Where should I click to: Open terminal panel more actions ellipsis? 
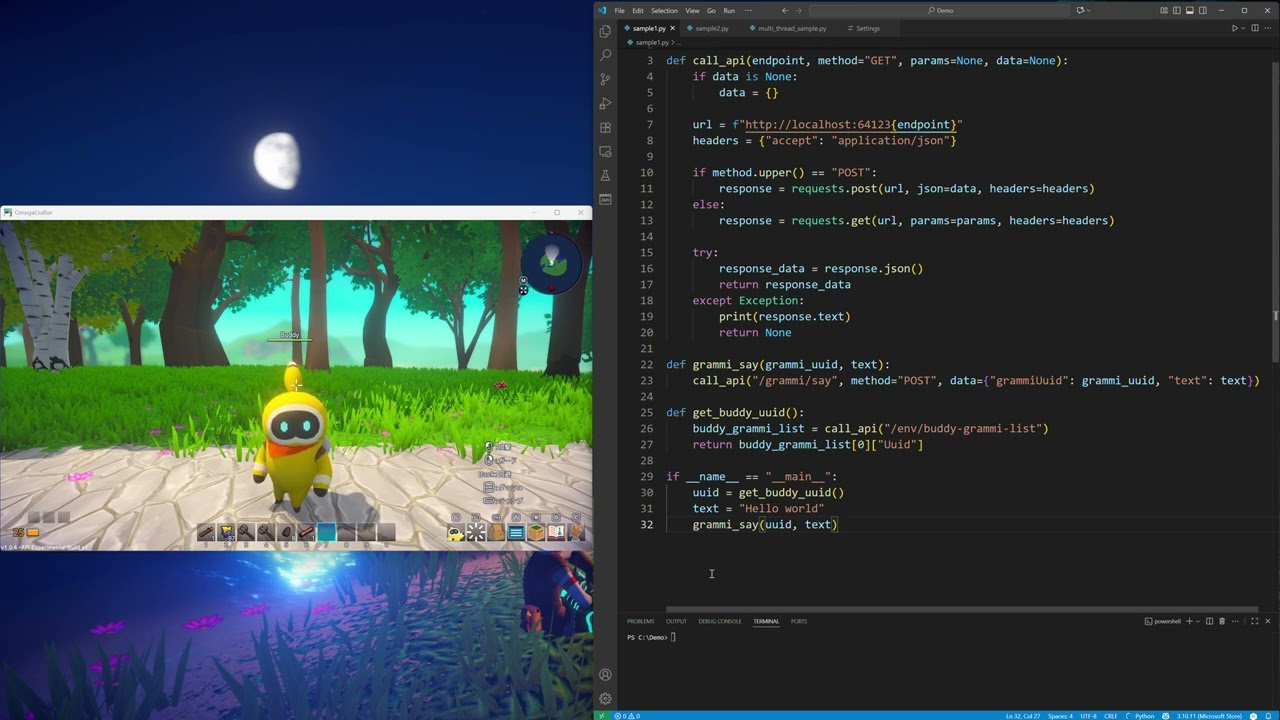pyautogui.click(x=1235, y=621)
